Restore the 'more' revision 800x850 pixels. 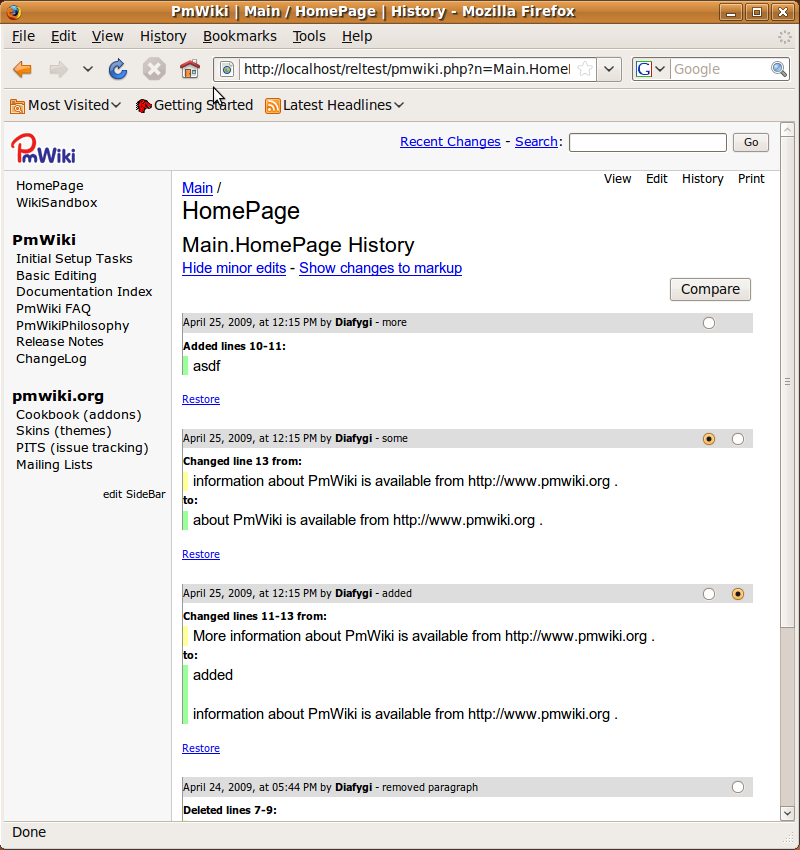pyautogui.click(x=201, y=399)
